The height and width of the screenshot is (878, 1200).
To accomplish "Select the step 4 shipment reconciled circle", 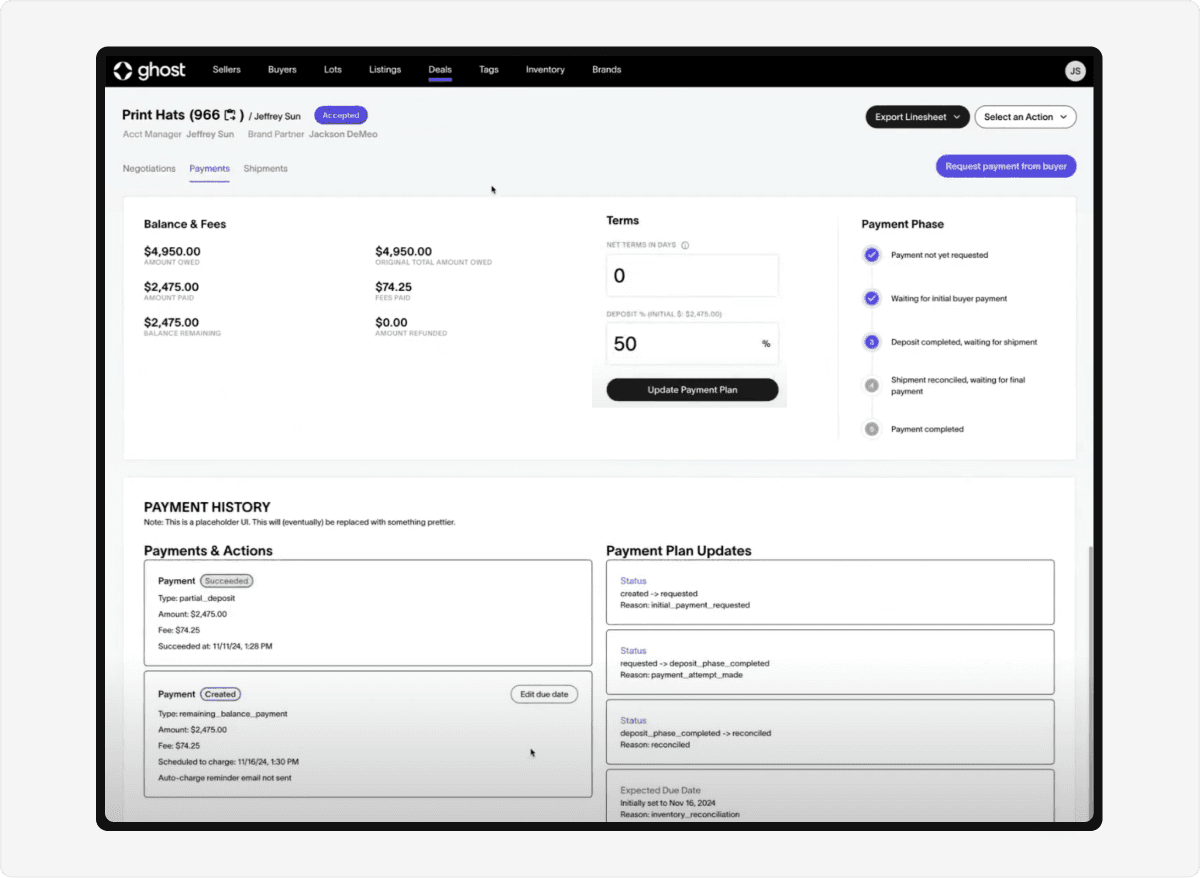I will (x=871, y=385).
